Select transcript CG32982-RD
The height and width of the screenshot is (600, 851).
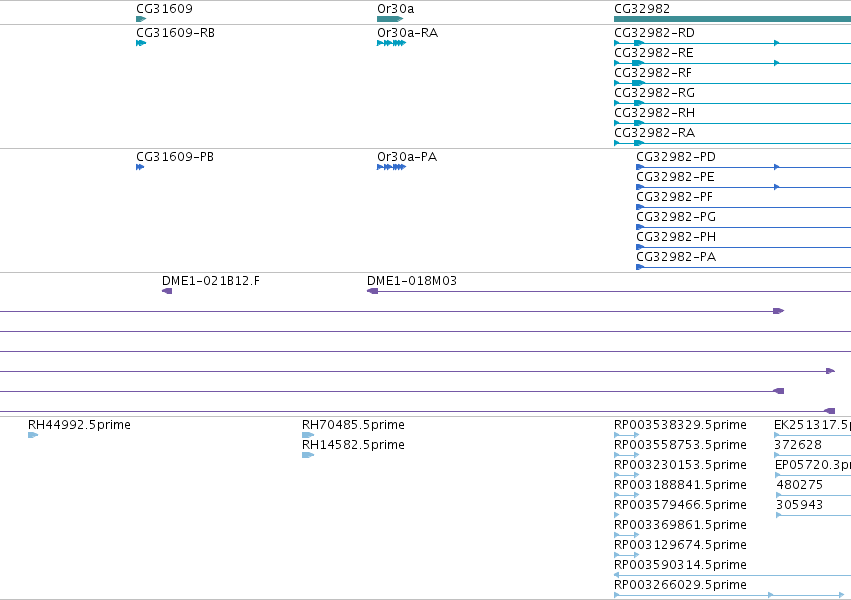click(655, 33)
